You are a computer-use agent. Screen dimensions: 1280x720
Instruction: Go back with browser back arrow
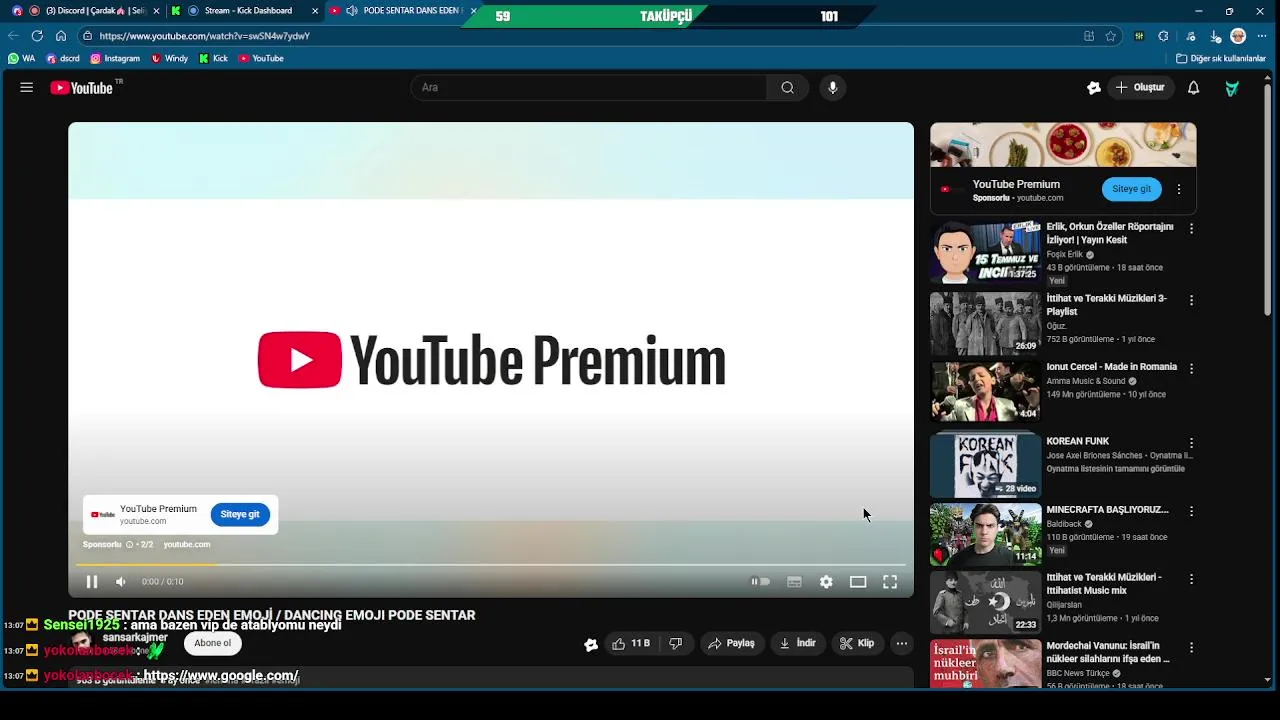(x=13, y=36)
